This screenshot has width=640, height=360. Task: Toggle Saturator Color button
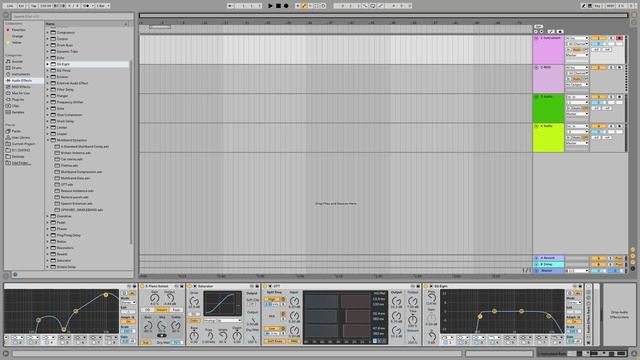tap(194, 320)
